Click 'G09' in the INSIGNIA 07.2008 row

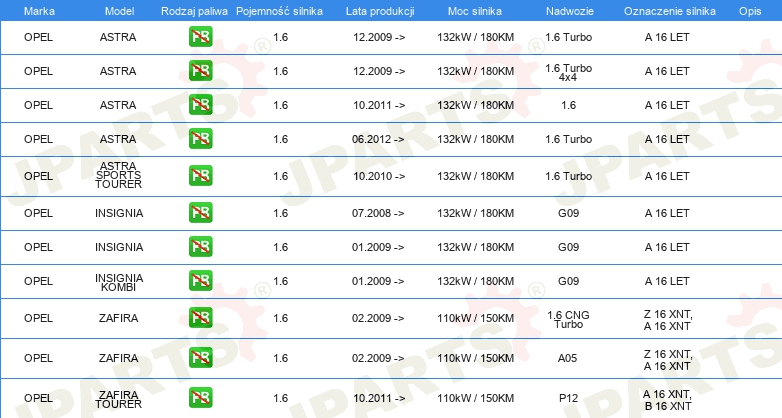click(x=569, y=213)
